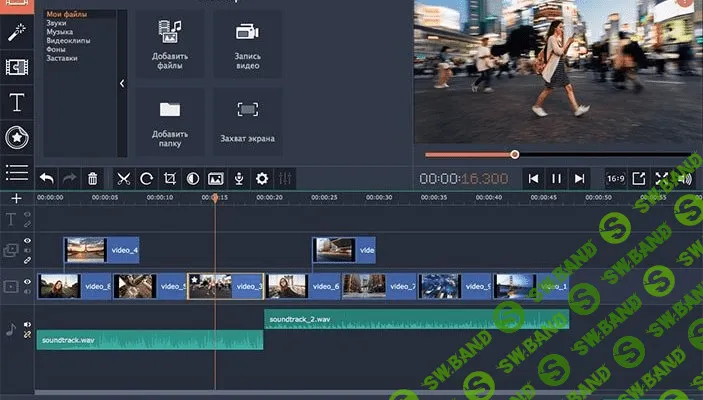Jump to previous frame button
This screenshot has height=400, width=703.
coord(533,178)
